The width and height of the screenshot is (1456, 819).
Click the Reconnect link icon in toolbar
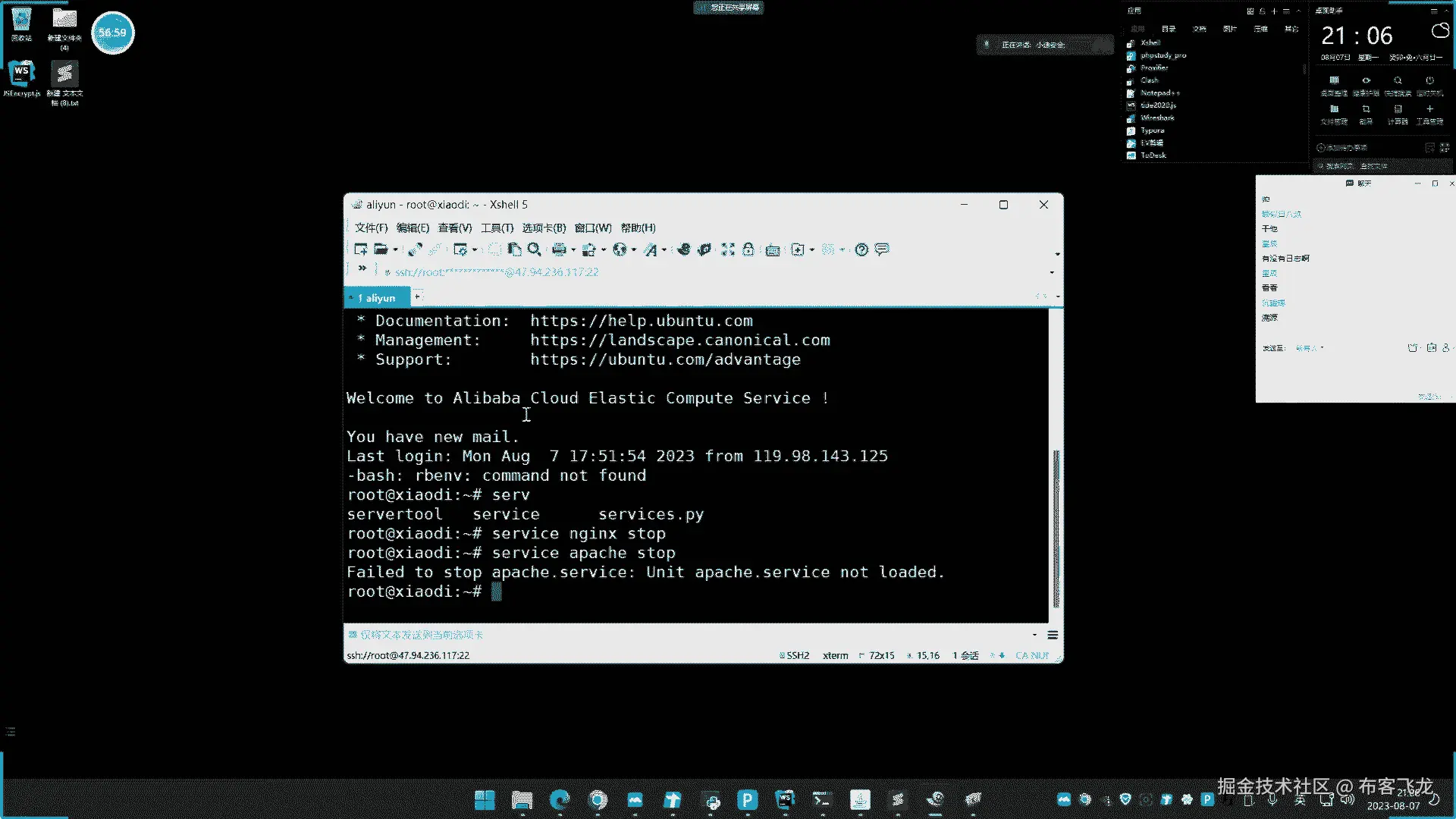415,249
